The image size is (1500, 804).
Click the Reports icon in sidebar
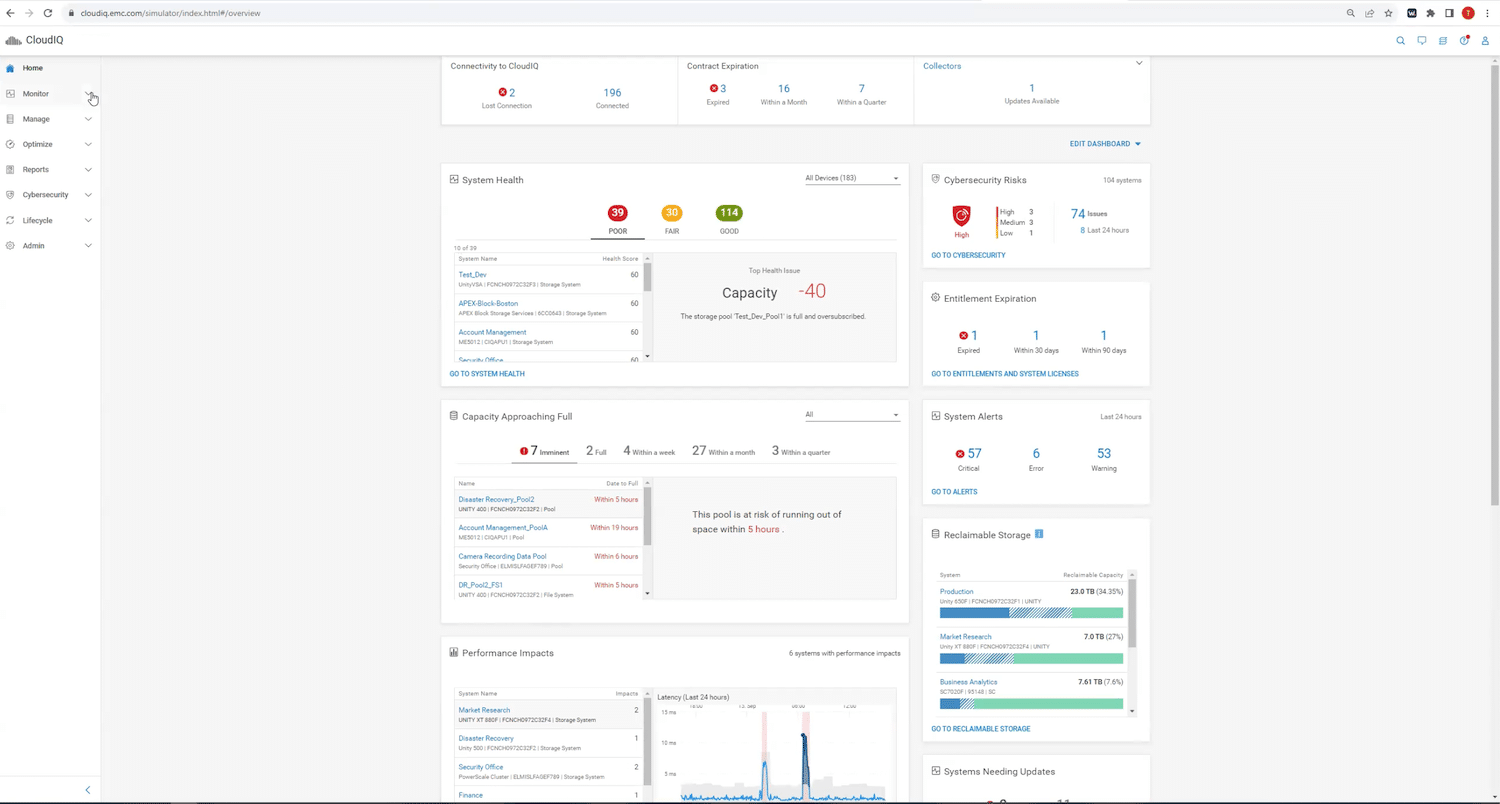10,169
